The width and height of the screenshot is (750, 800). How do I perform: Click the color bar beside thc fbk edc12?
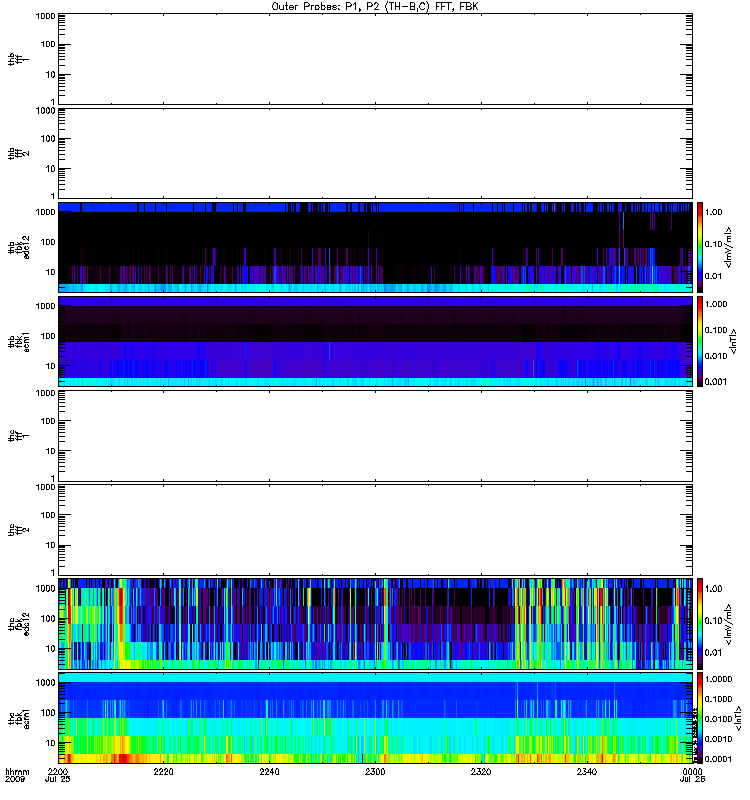[x=700, y=624]
